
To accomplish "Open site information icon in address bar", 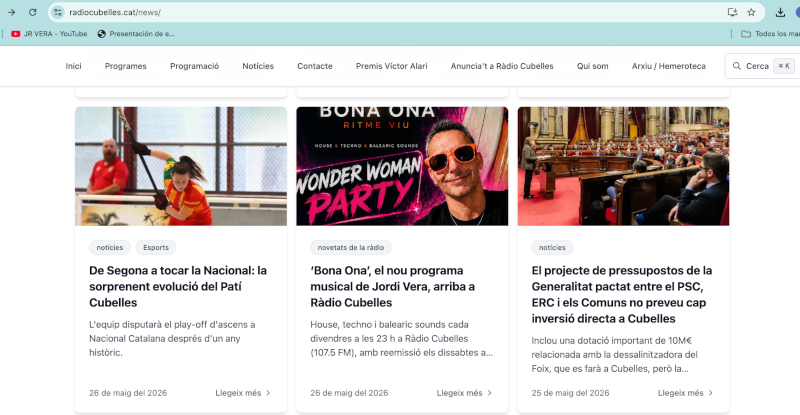I will 58,12.
